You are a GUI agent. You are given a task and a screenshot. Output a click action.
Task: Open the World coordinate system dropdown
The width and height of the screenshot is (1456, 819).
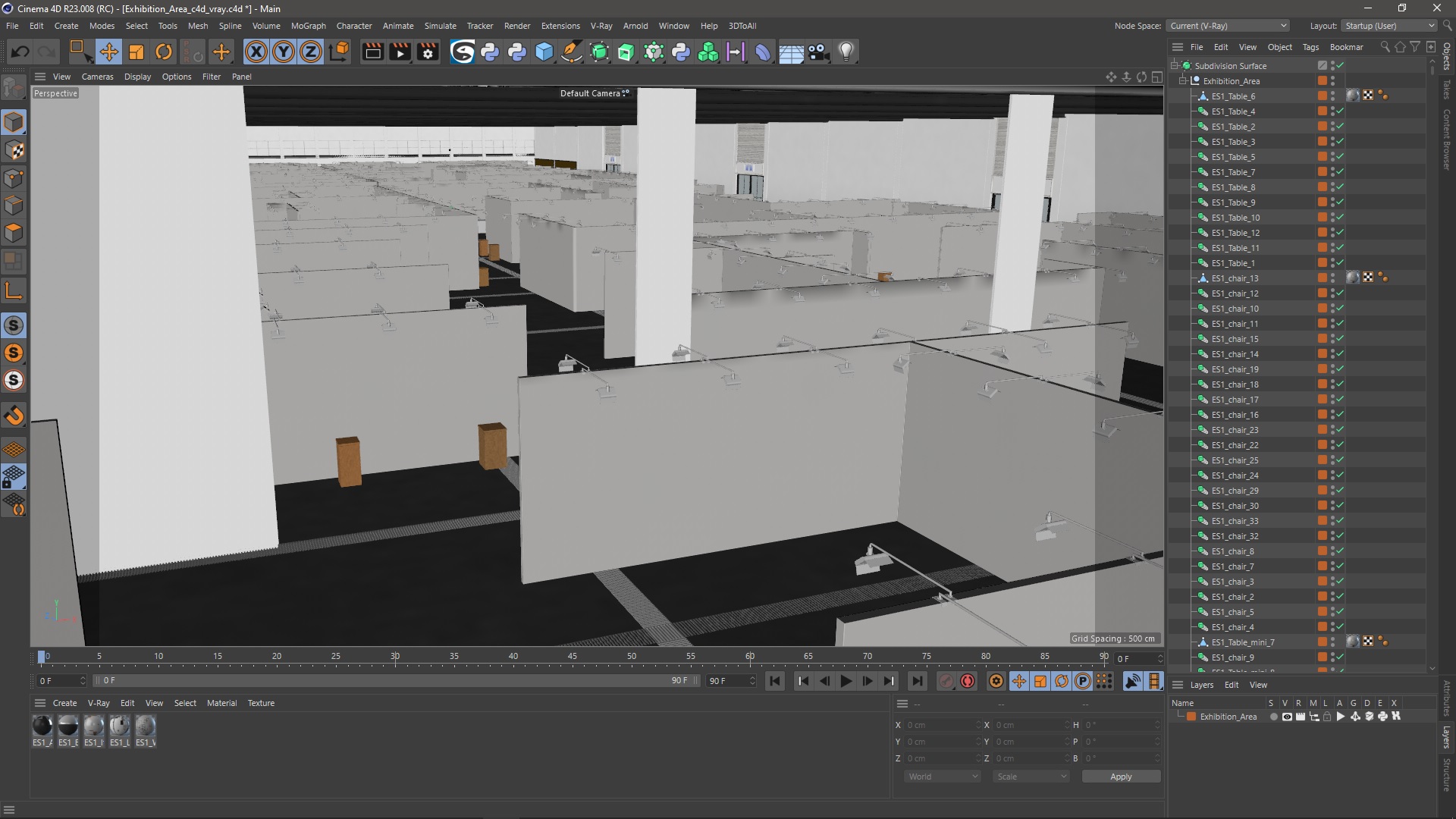tap(943, 777)
